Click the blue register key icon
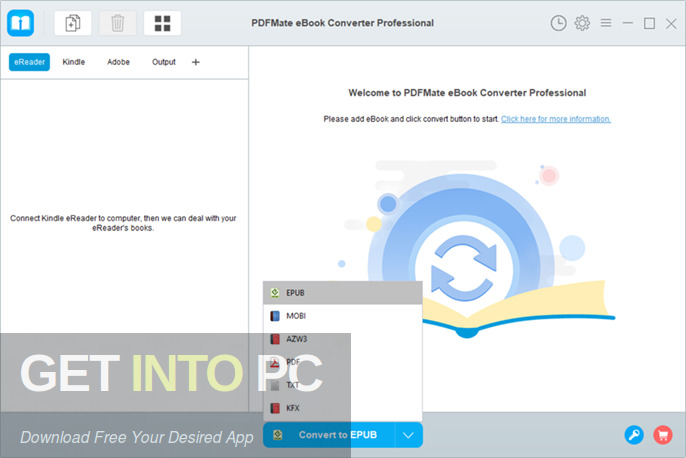This screenshot has height=458, width=686. [x=634, y=435]
